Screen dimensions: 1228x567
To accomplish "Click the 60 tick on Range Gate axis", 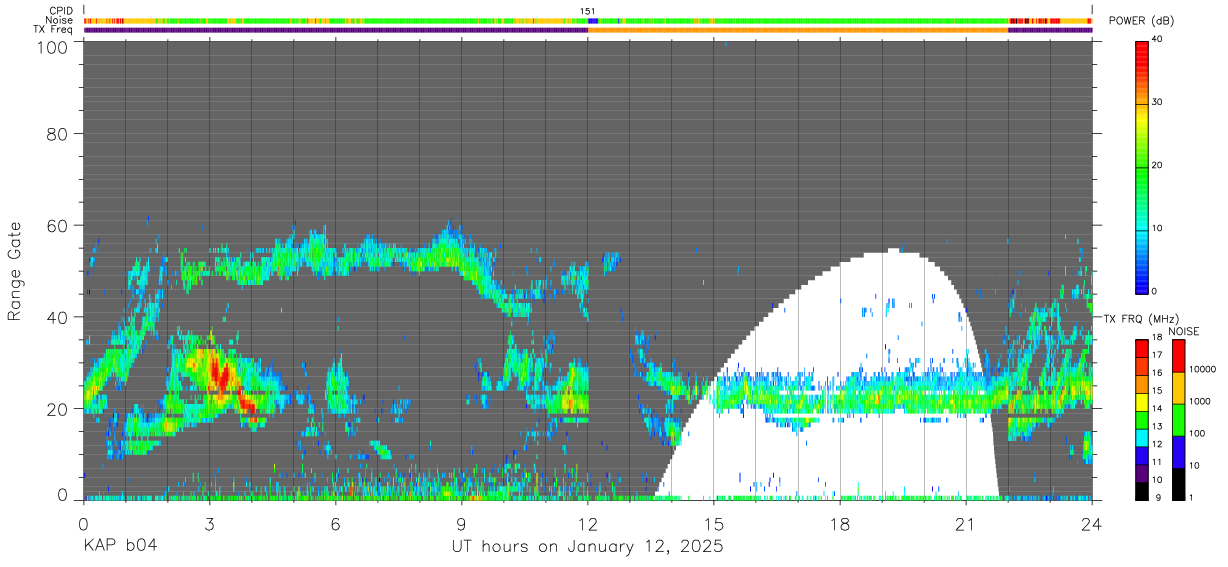I will [x=58, y=225].
